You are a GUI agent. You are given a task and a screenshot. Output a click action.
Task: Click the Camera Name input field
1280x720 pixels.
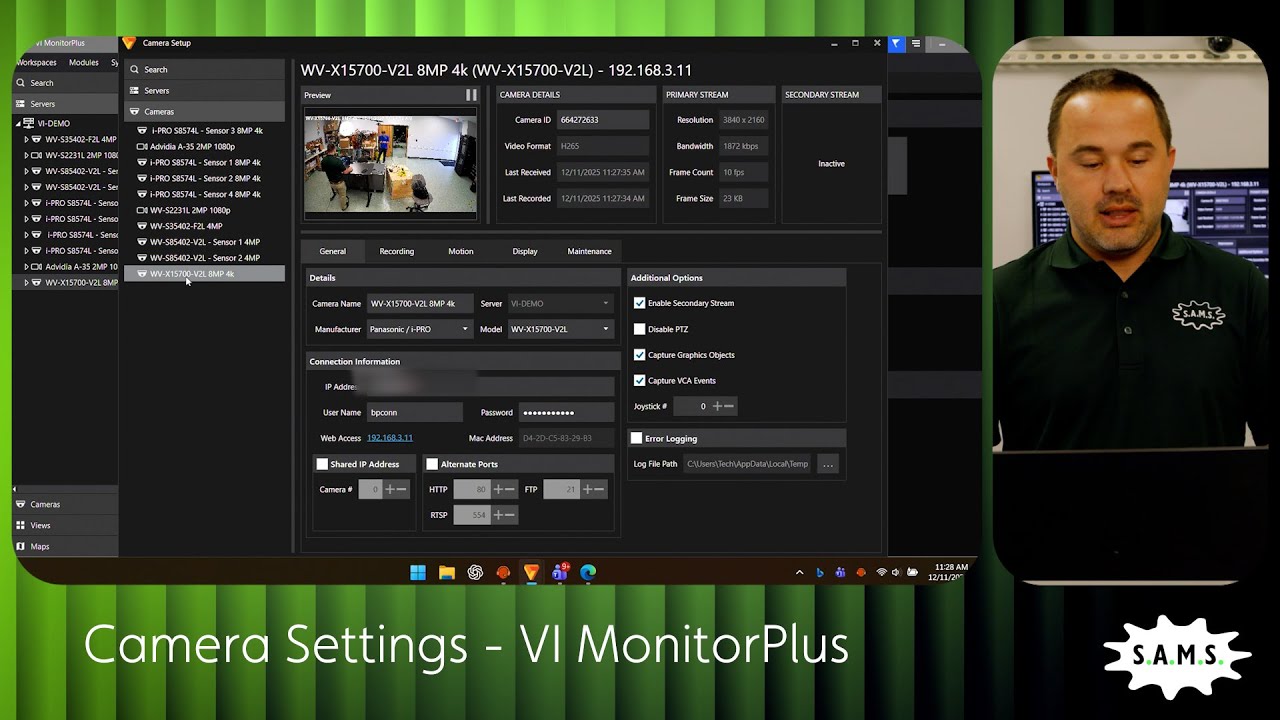pyautogui.click(x=419, y=303)
